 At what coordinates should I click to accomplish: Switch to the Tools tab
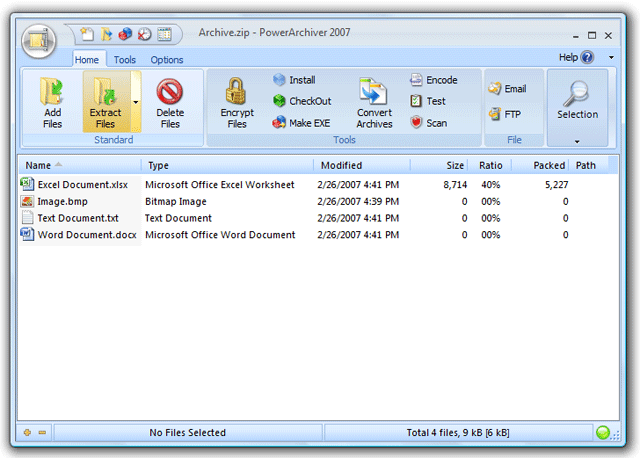click(124, 60)
